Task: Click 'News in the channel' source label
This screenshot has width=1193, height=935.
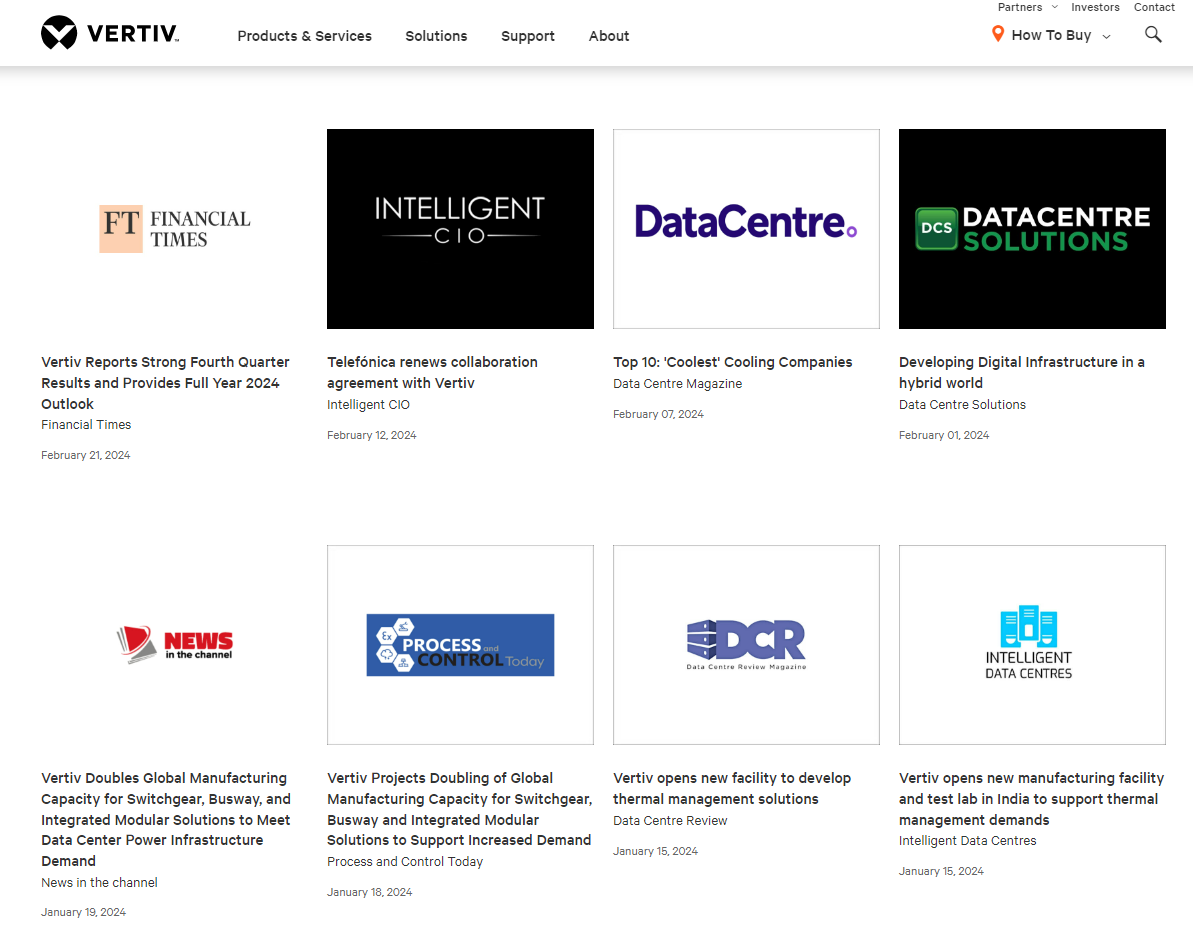Action: pyautogui.click(x=99, y=883)
